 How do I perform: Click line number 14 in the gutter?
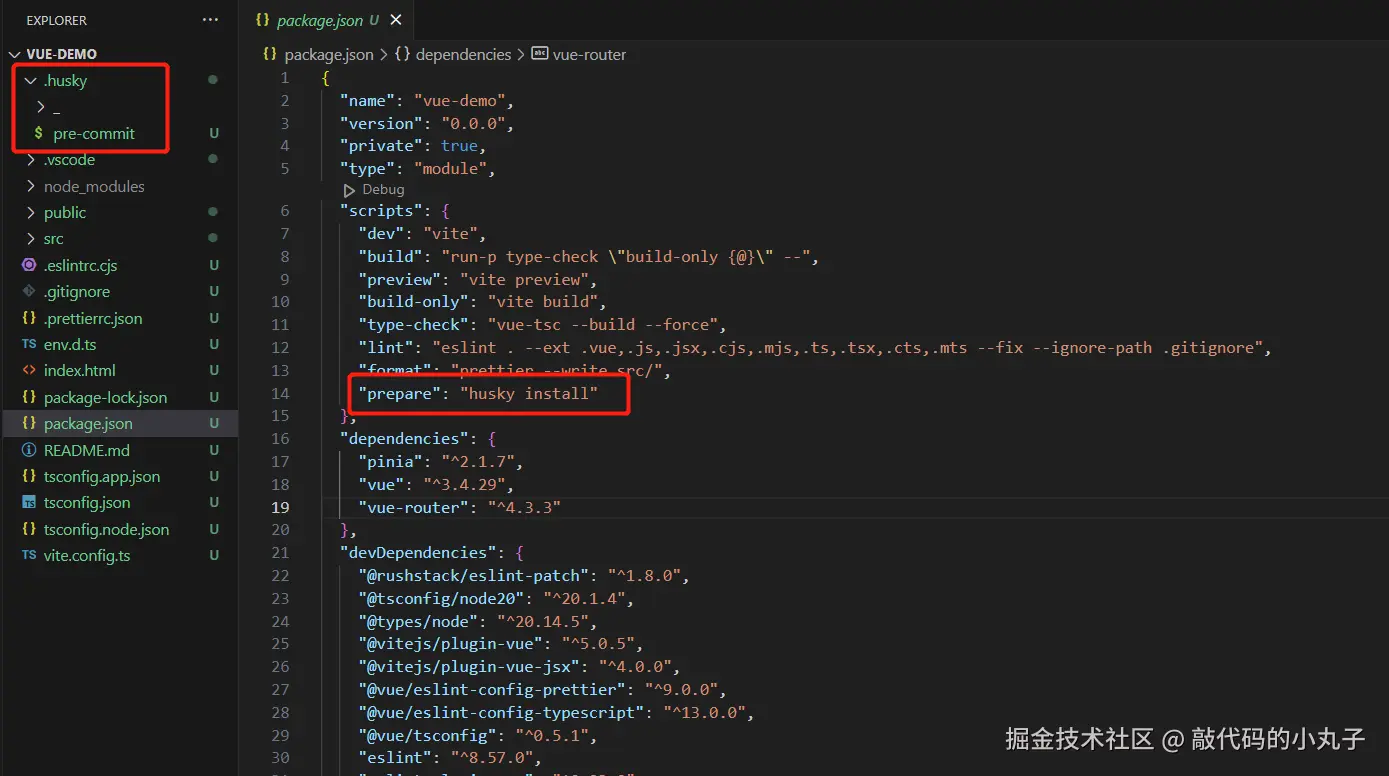pyautogui.click(x=280, y=394)
